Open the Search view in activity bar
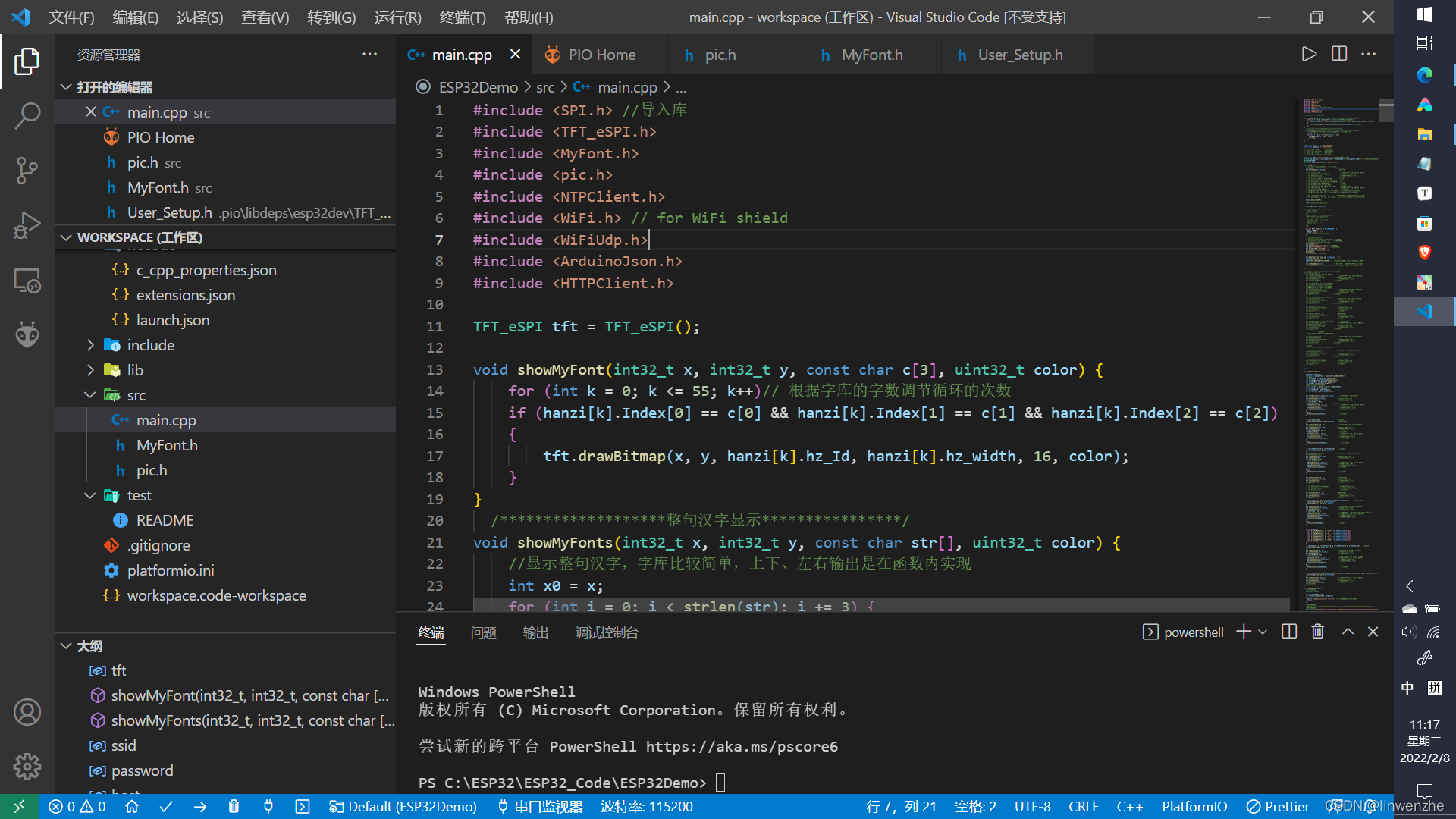This screenshot has width=1456, height=819. [x=27, y=116]
